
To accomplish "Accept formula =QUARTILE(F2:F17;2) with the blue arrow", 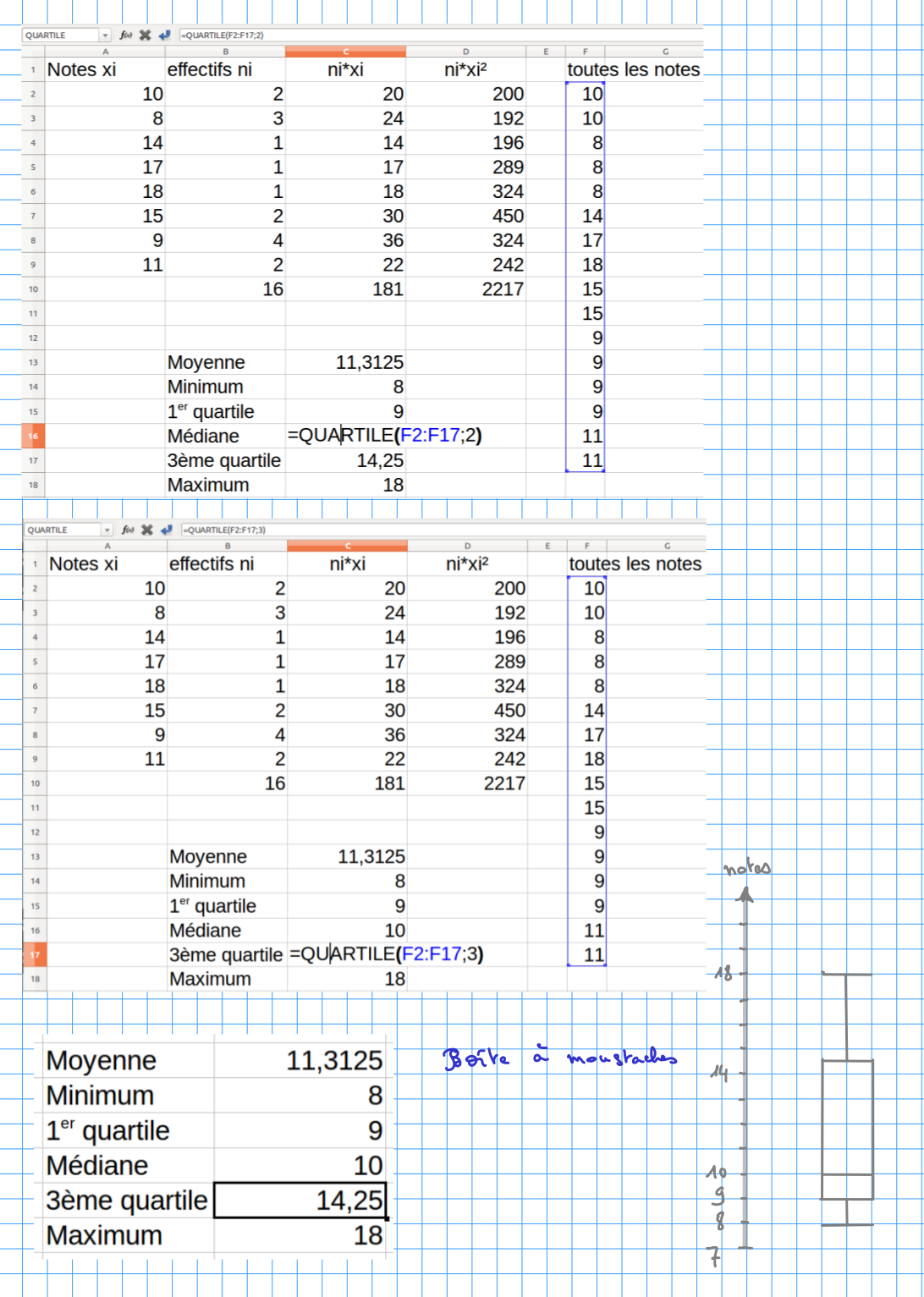I will [x=164, y=36].
